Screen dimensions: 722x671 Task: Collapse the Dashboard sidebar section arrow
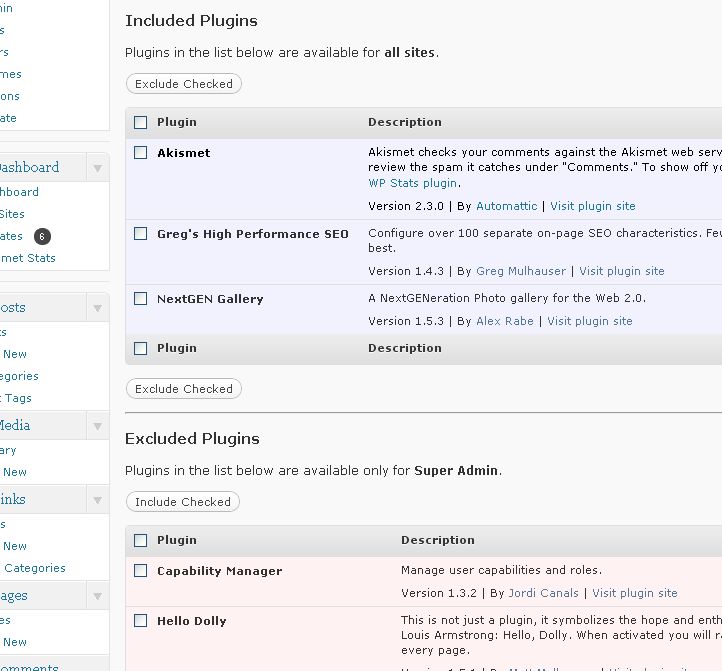tap(98, 168)
